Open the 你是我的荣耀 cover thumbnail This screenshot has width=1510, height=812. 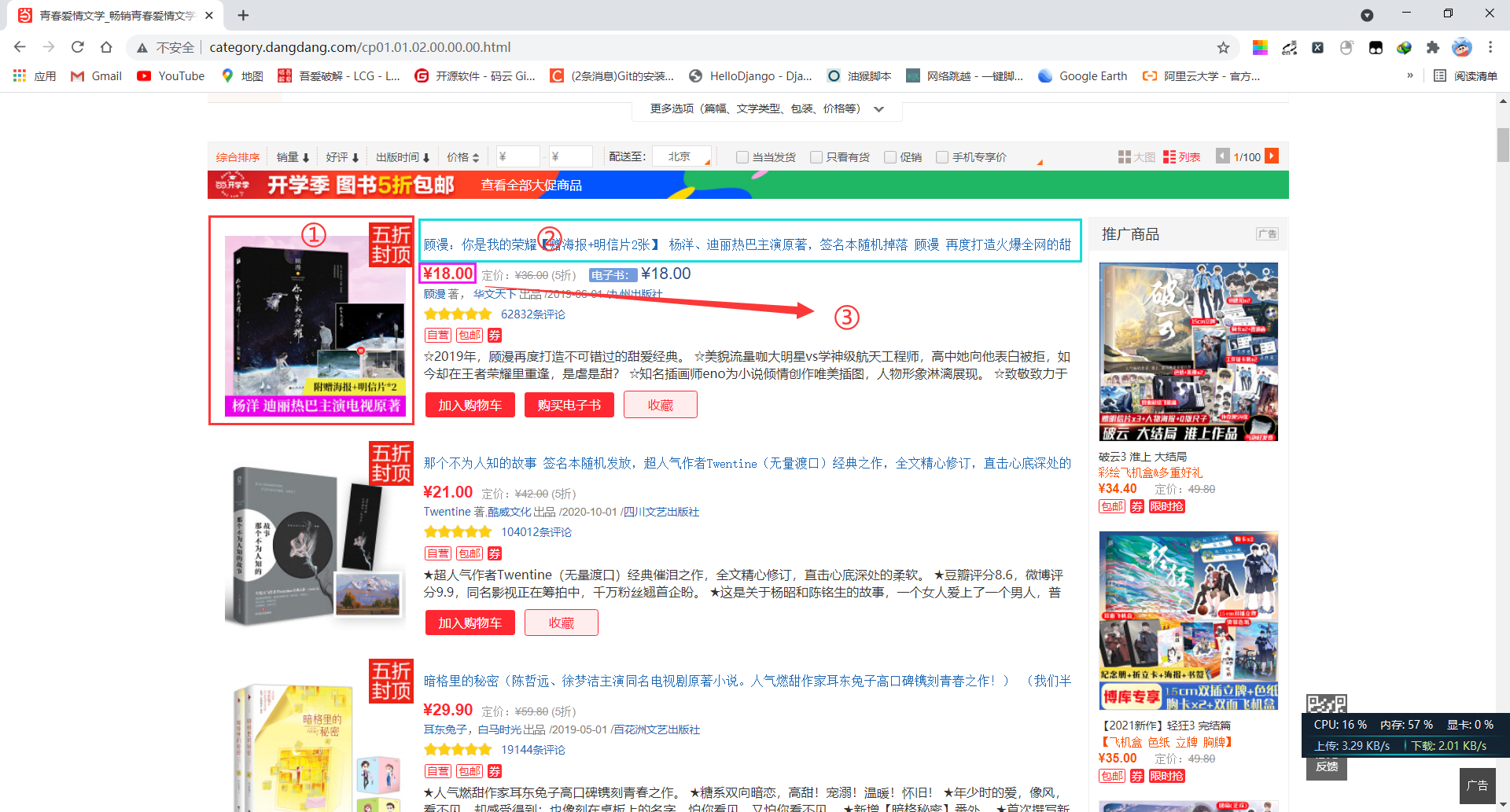coord(315,325)
